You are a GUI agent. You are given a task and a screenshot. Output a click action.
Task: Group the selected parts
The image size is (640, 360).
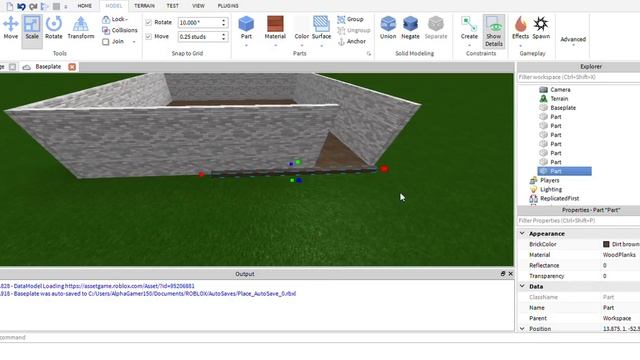(350, 19)
